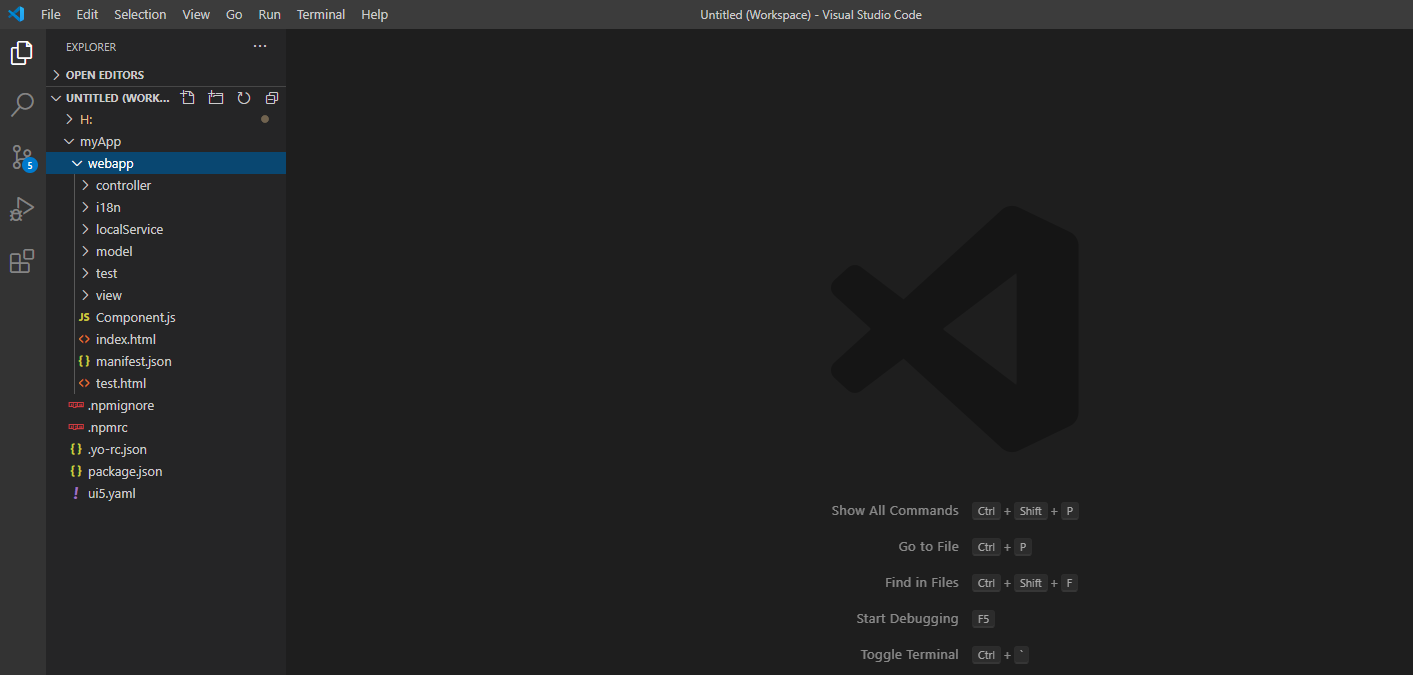Open the Run menu

point(269,14)
